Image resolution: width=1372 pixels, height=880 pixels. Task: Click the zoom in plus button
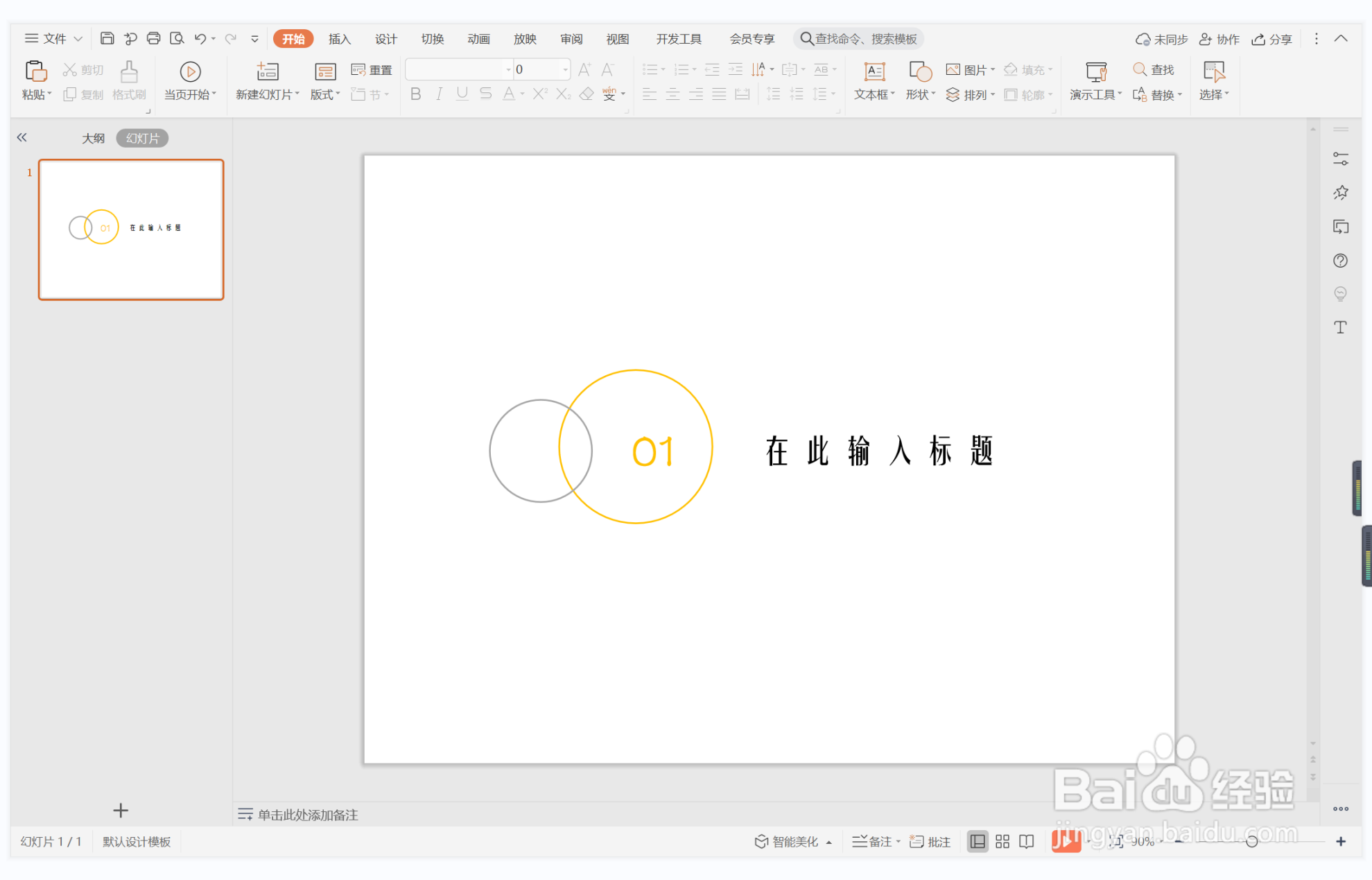point(1341,841)
